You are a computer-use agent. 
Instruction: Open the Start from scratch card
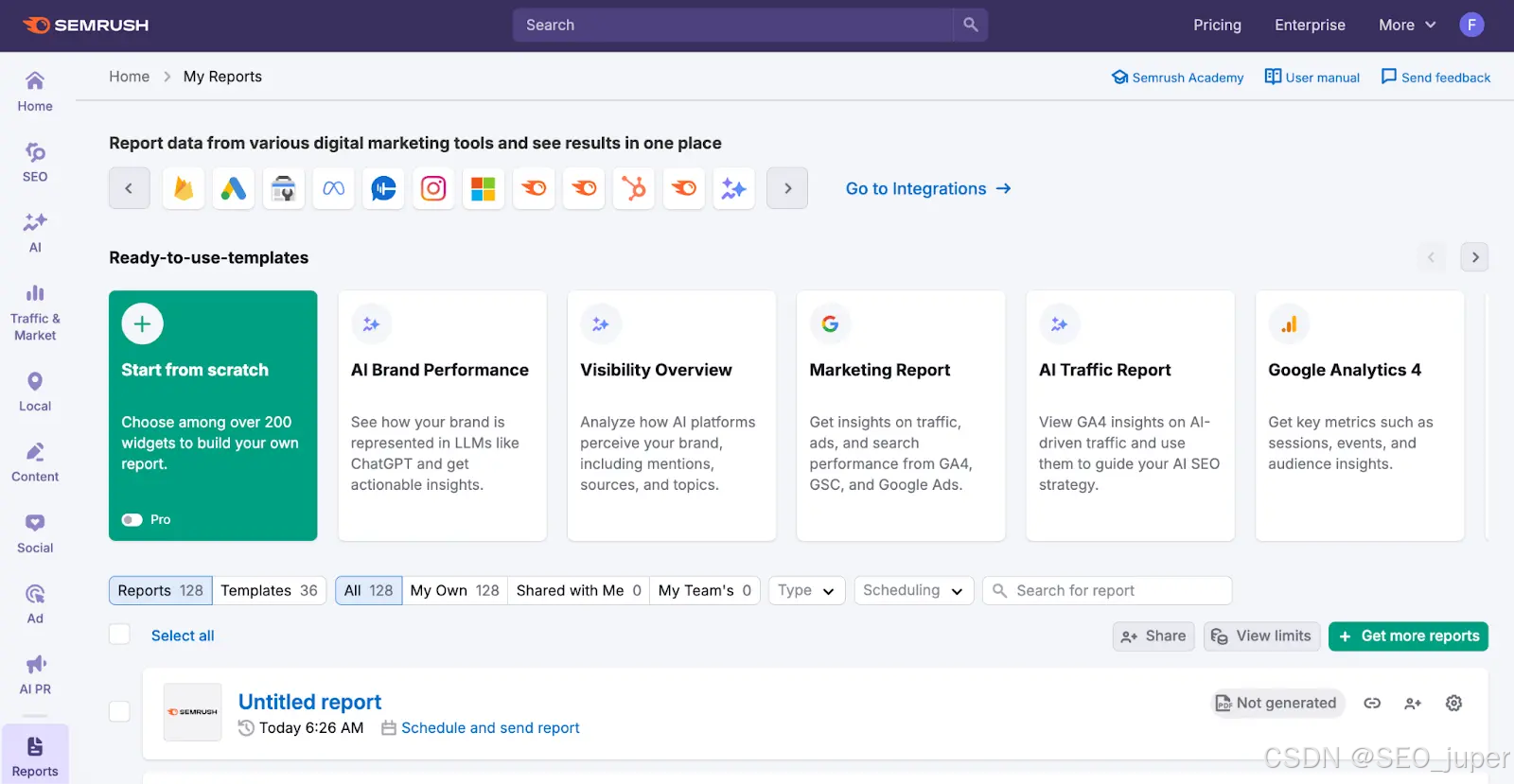tap(213, 416)
